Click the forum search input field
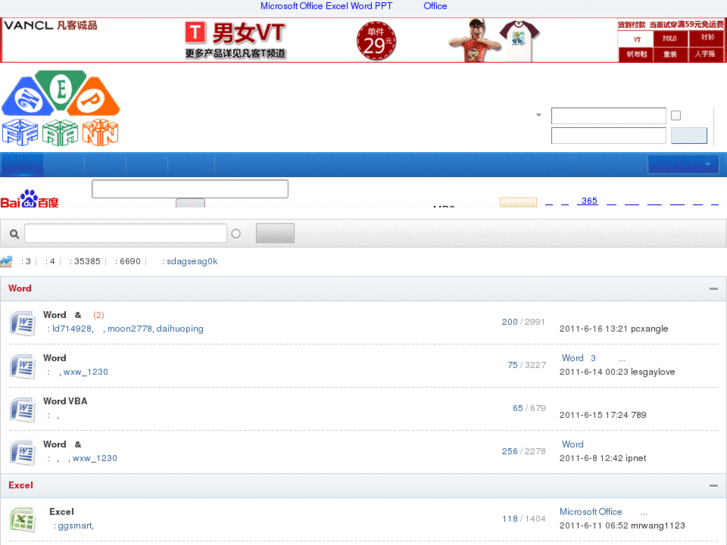727x545 pixels. pyautogui.click(x=126, y=233)
